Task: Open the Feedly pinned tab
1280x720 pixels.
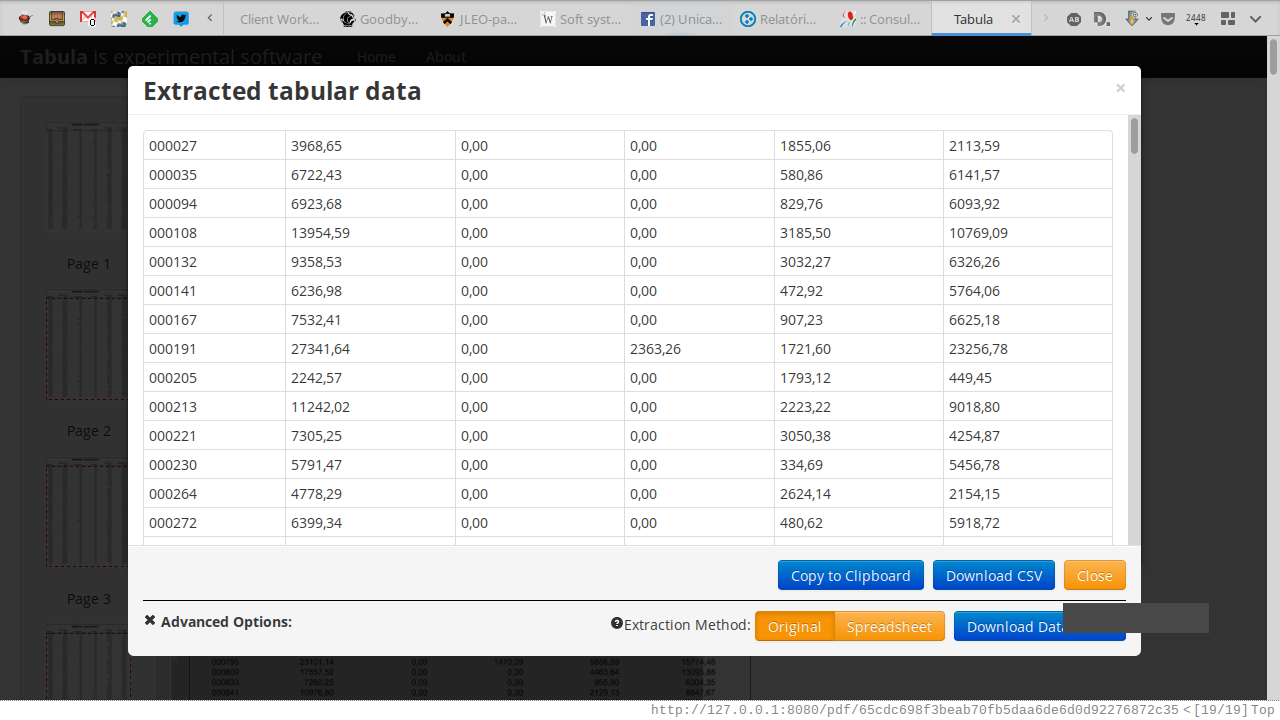Action: [x=149, y=18]
